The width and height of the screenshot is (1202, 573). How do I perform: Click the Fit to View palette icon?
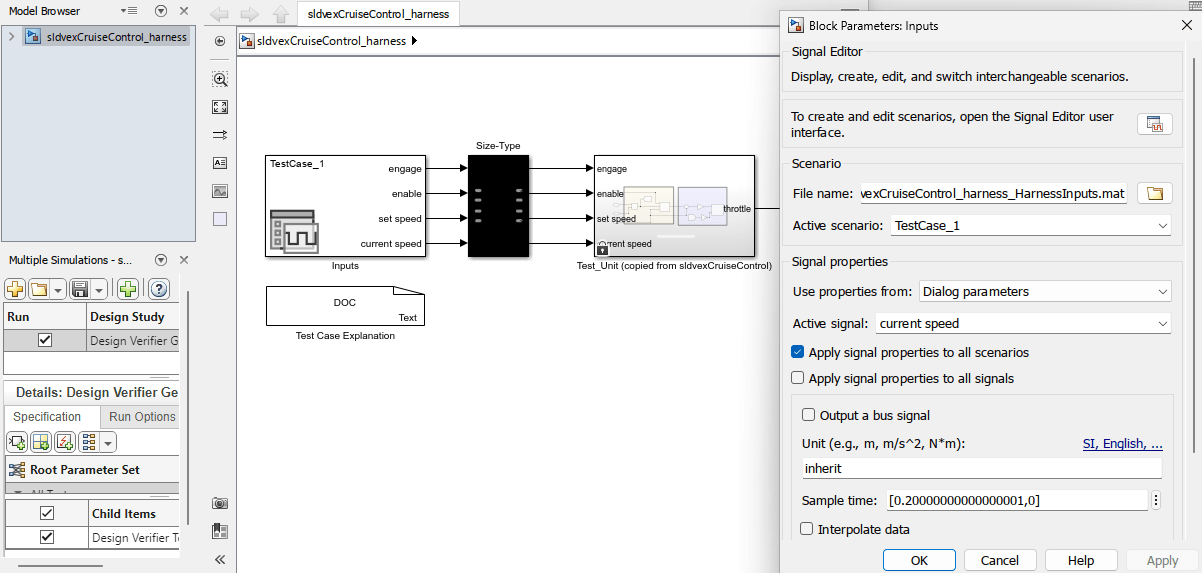(x=220, y=107)
